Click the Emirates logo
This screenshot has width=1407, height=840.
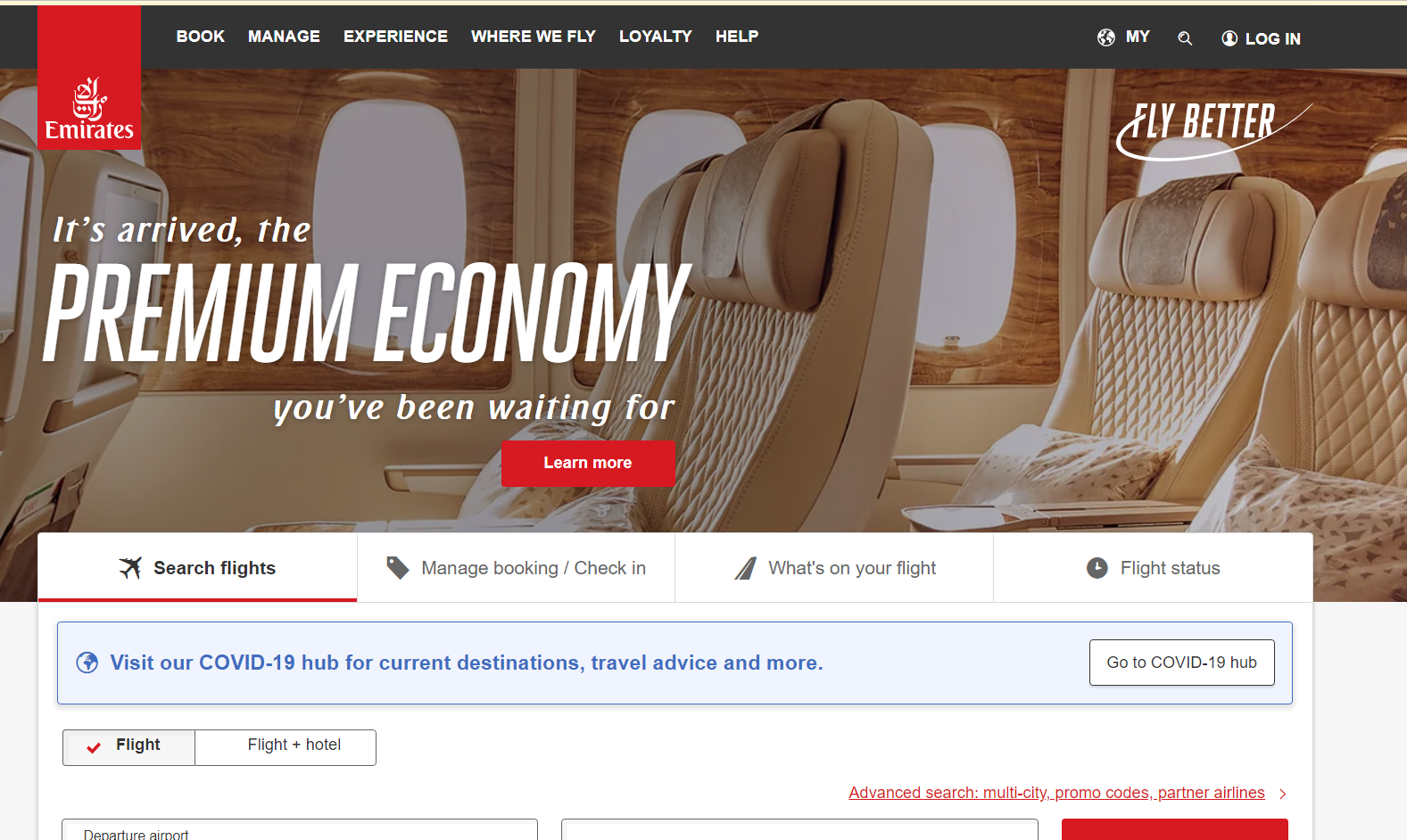(89, 78)
